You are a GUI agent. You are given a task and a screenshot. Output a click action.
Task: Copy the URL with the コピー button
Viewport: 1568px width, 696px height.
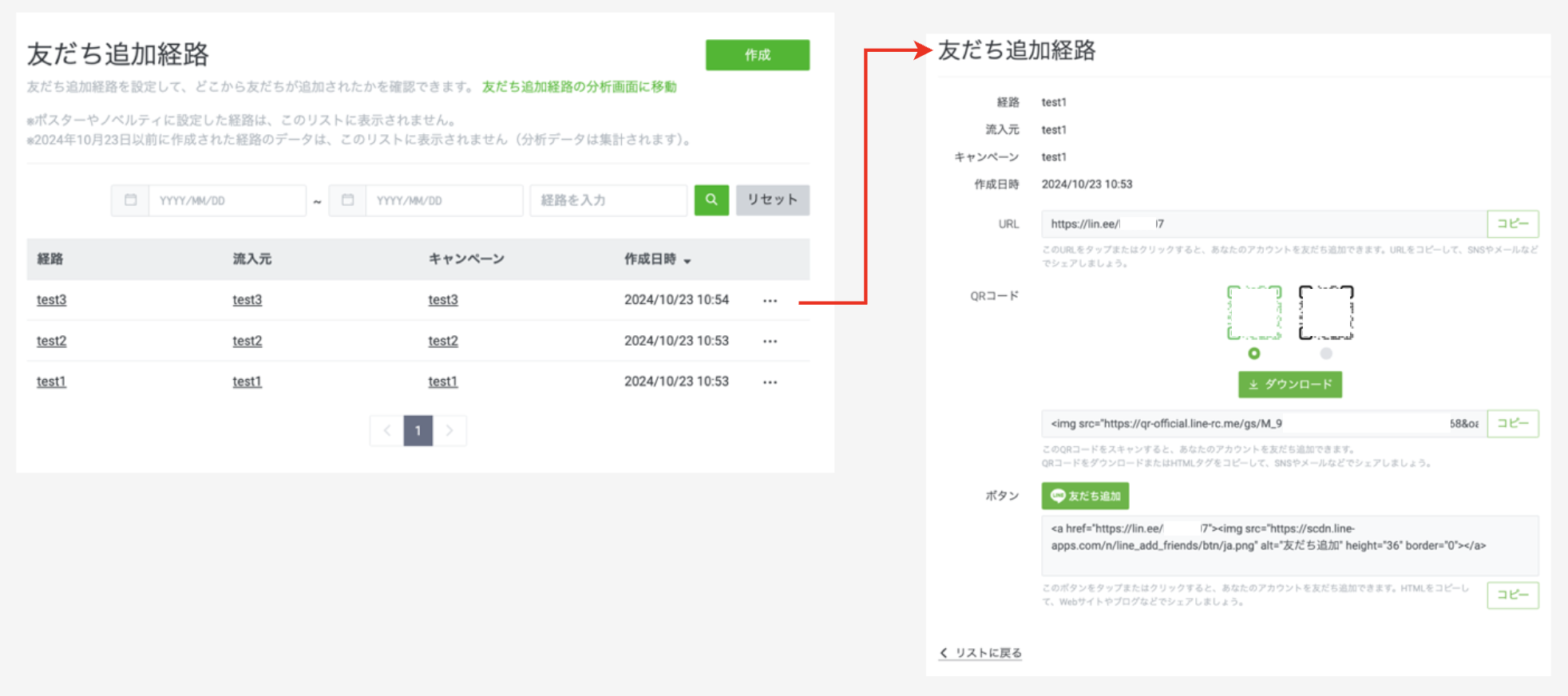1512,224
